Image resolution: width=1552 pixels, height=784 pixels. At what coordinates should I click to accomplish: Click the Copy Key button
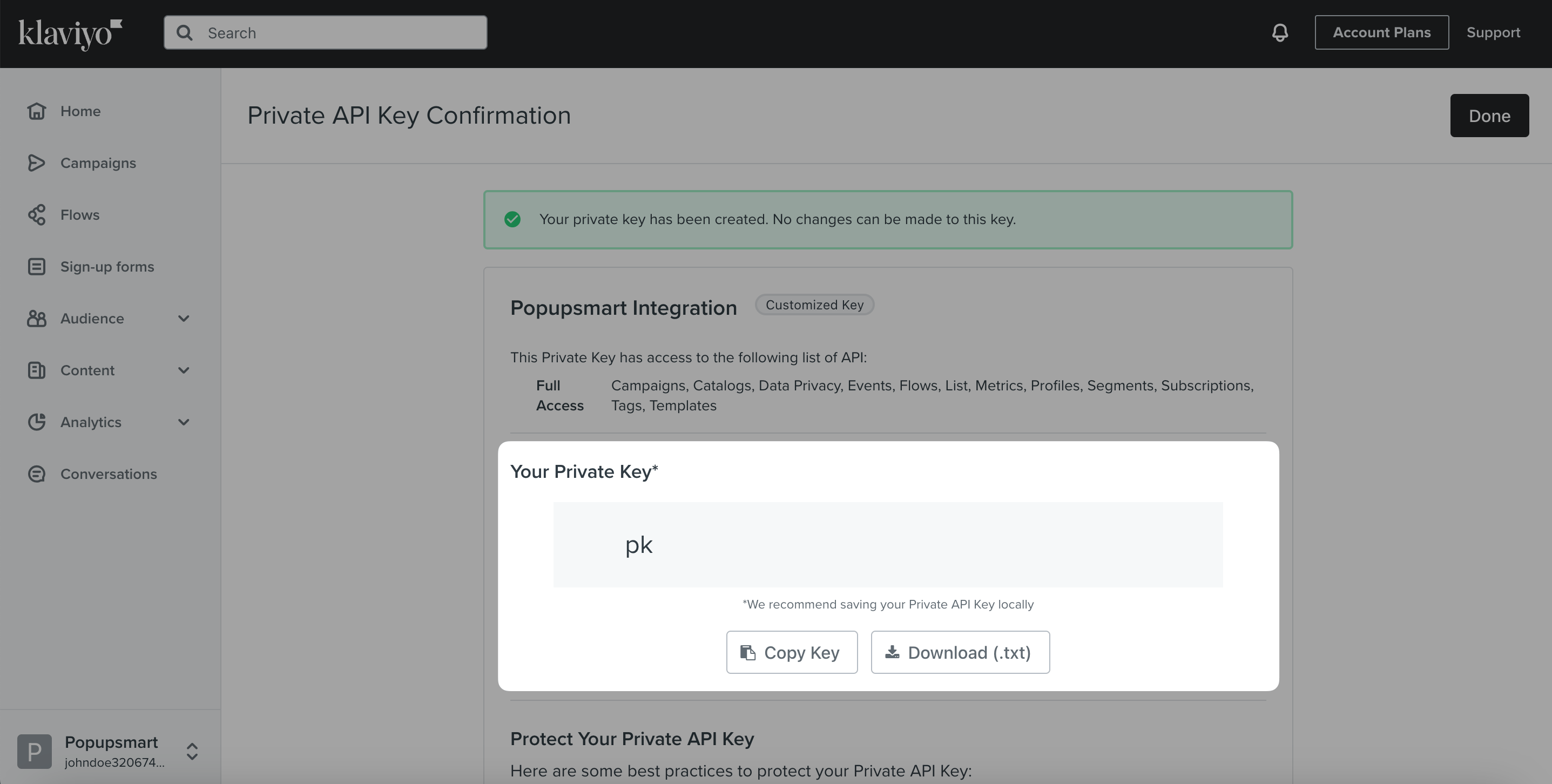click(791, 651)
